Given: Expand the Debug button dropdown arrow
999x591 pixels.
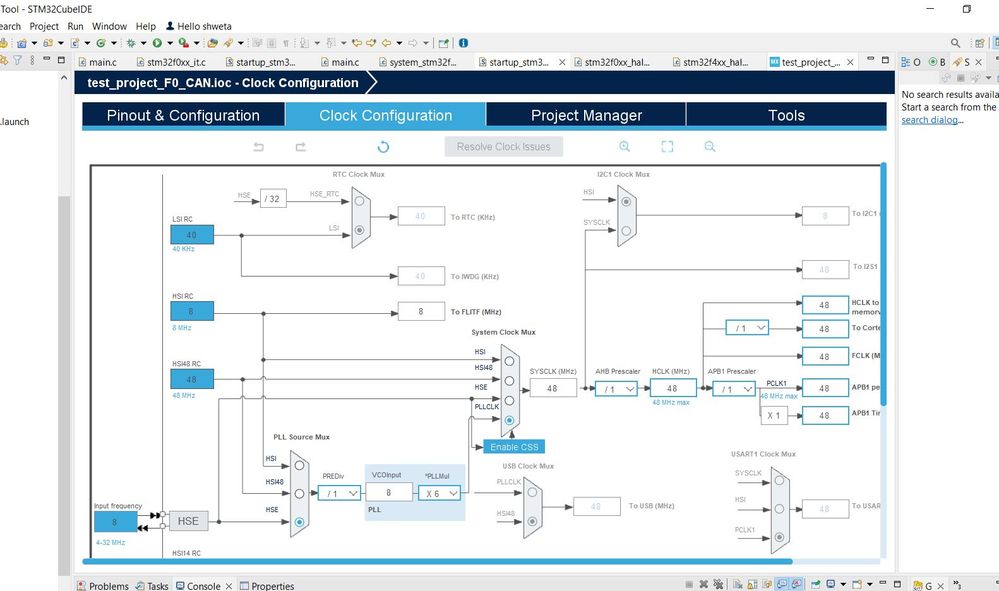Looking at the screenshot, I should (x=143, y=43).
